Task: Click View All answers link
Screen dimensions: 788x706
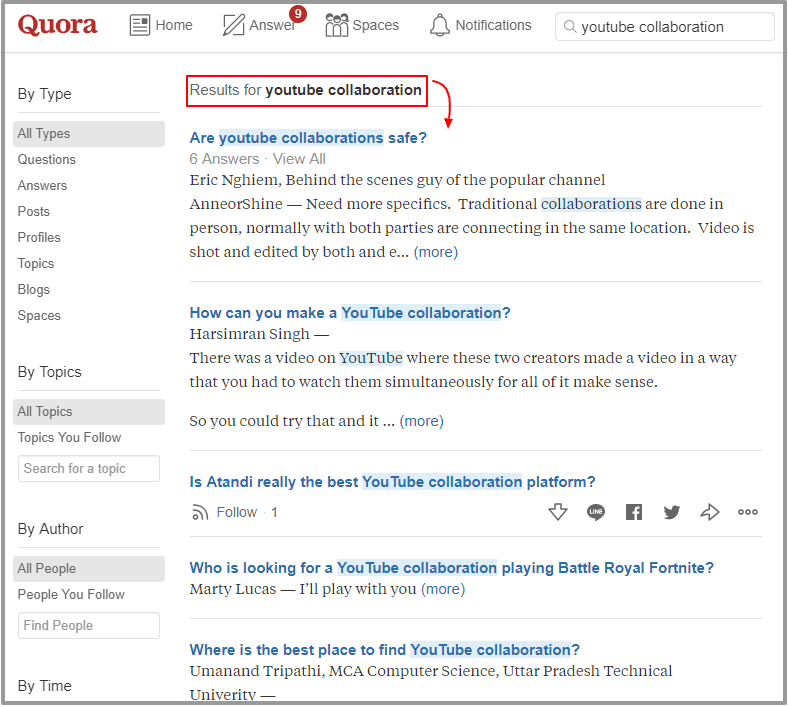Action: 299,159
